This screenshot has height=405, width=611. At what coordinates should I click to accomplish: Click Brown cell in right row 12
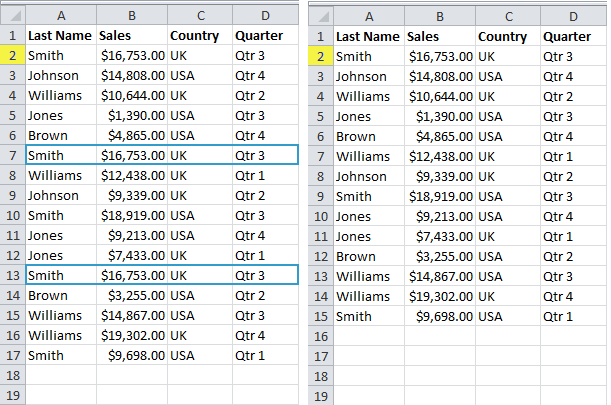pyautogui.click(x=369, y=256)
